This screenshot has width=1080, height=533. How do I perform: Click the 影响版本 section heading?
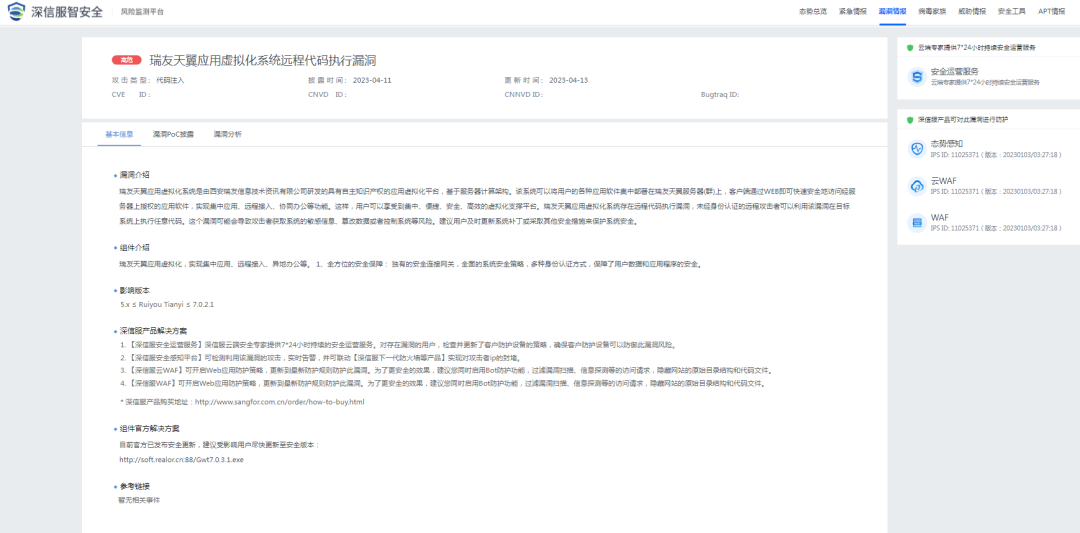(134, 291)
